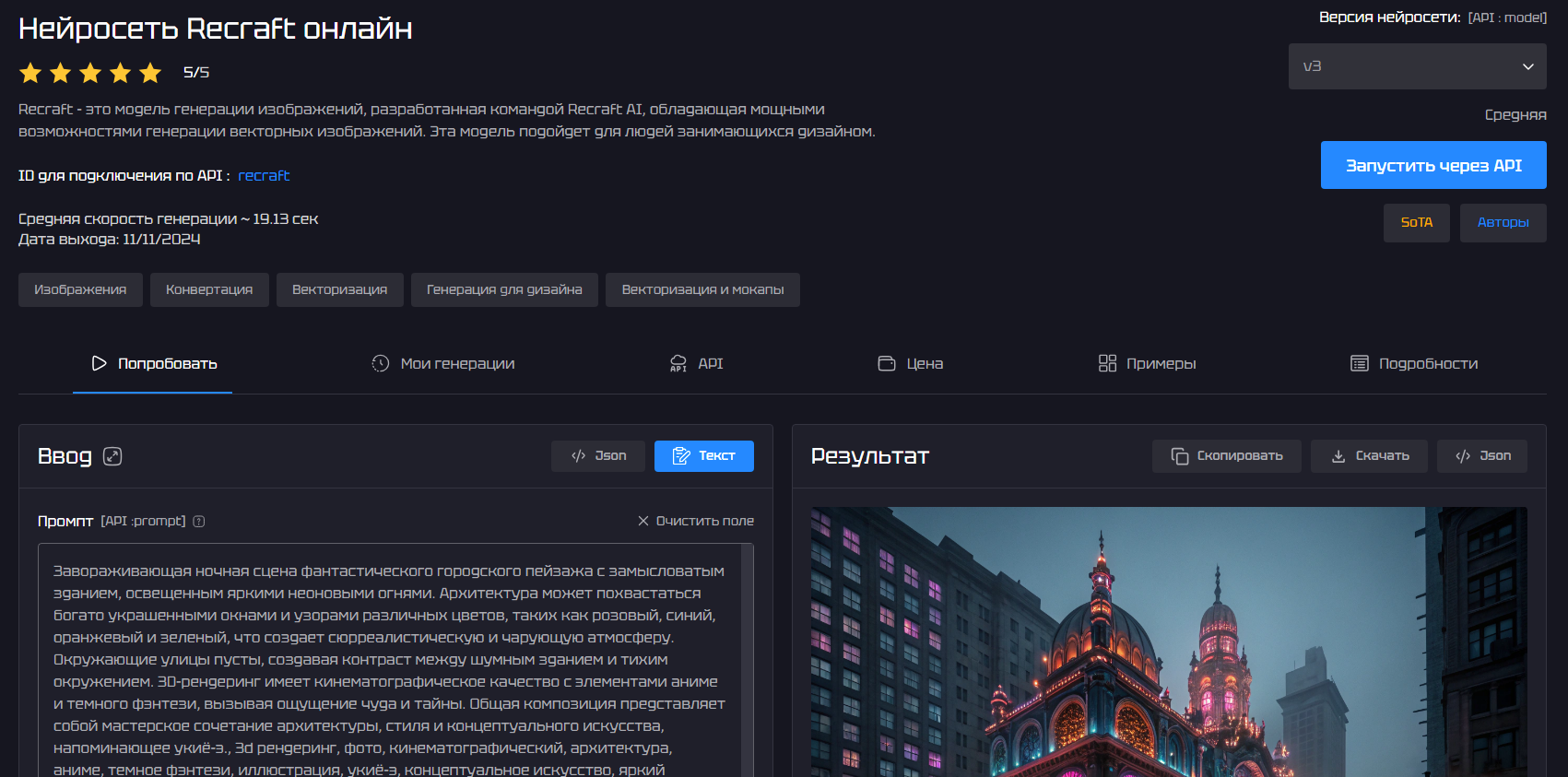Click the X icon to clear prompt field

643,522
